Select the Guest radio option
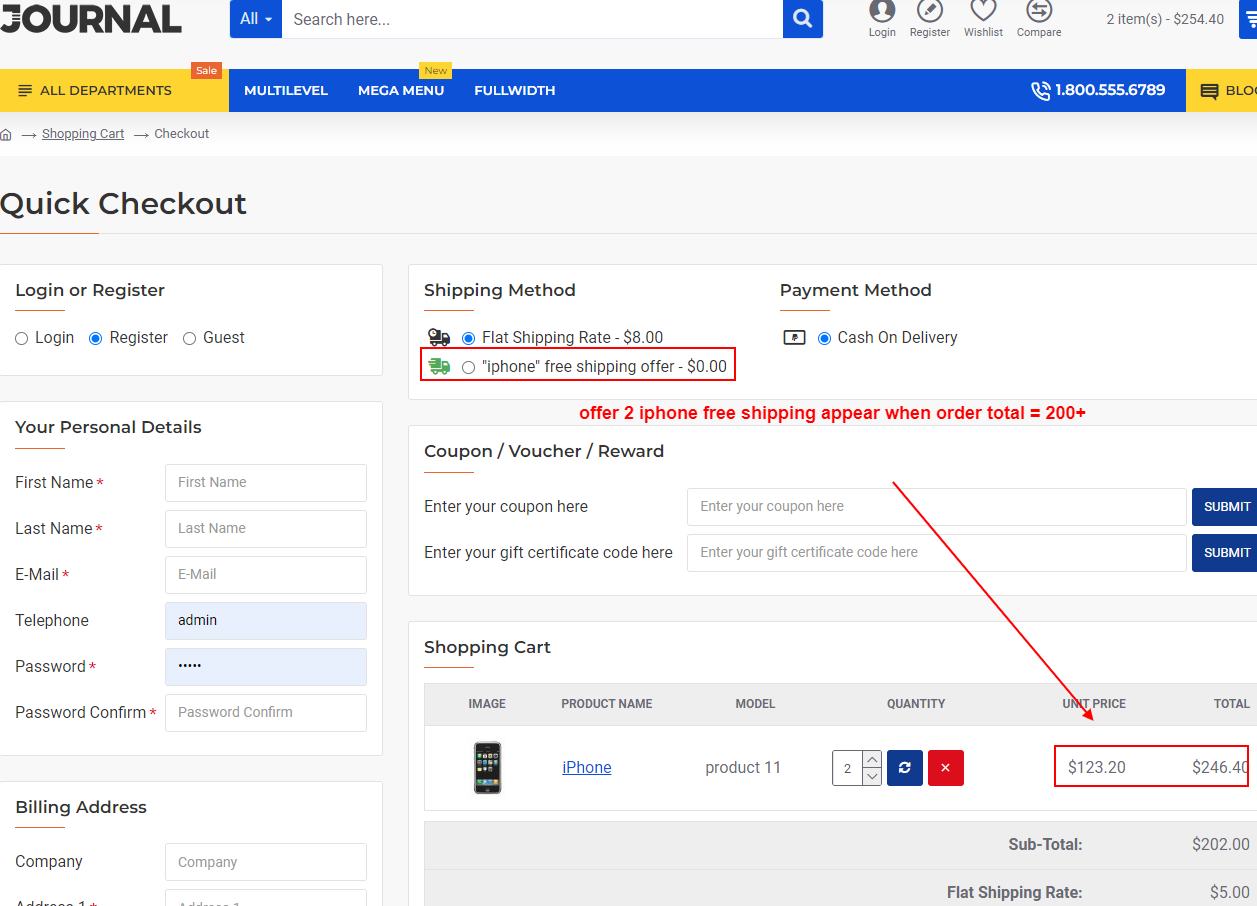Screen dimensions: 1257x906 [190, 339]
